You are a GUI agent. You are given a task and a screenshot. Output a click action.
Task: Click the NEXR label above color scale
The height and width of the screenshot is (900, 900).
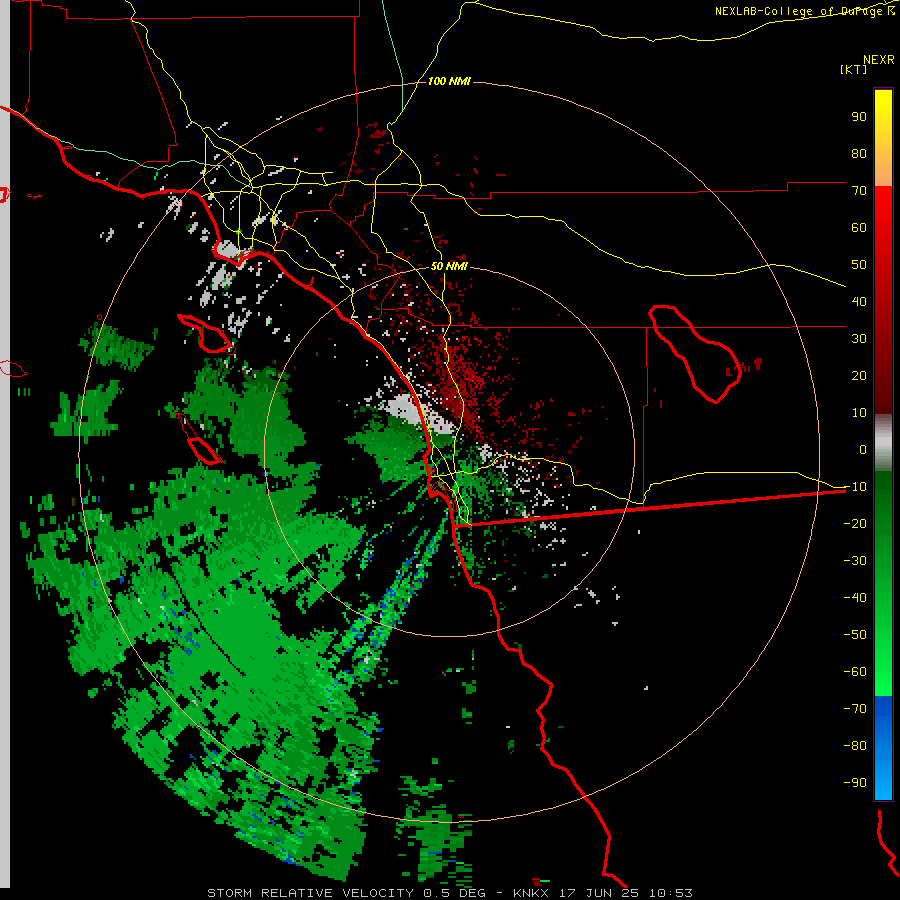(x=879, y=60)
